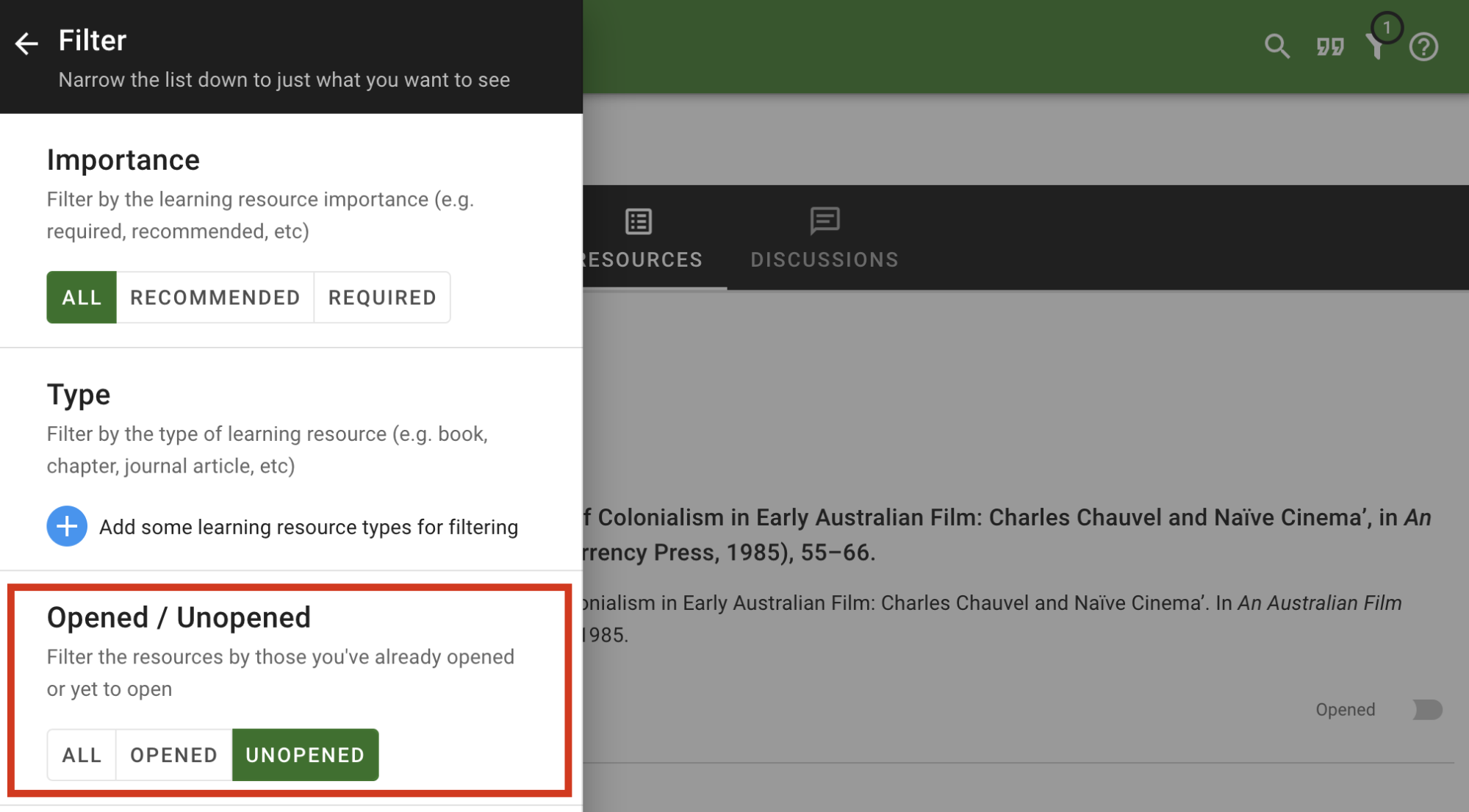Select REQUIRED importance filter

pyautogui.click(x=382, y=298)
